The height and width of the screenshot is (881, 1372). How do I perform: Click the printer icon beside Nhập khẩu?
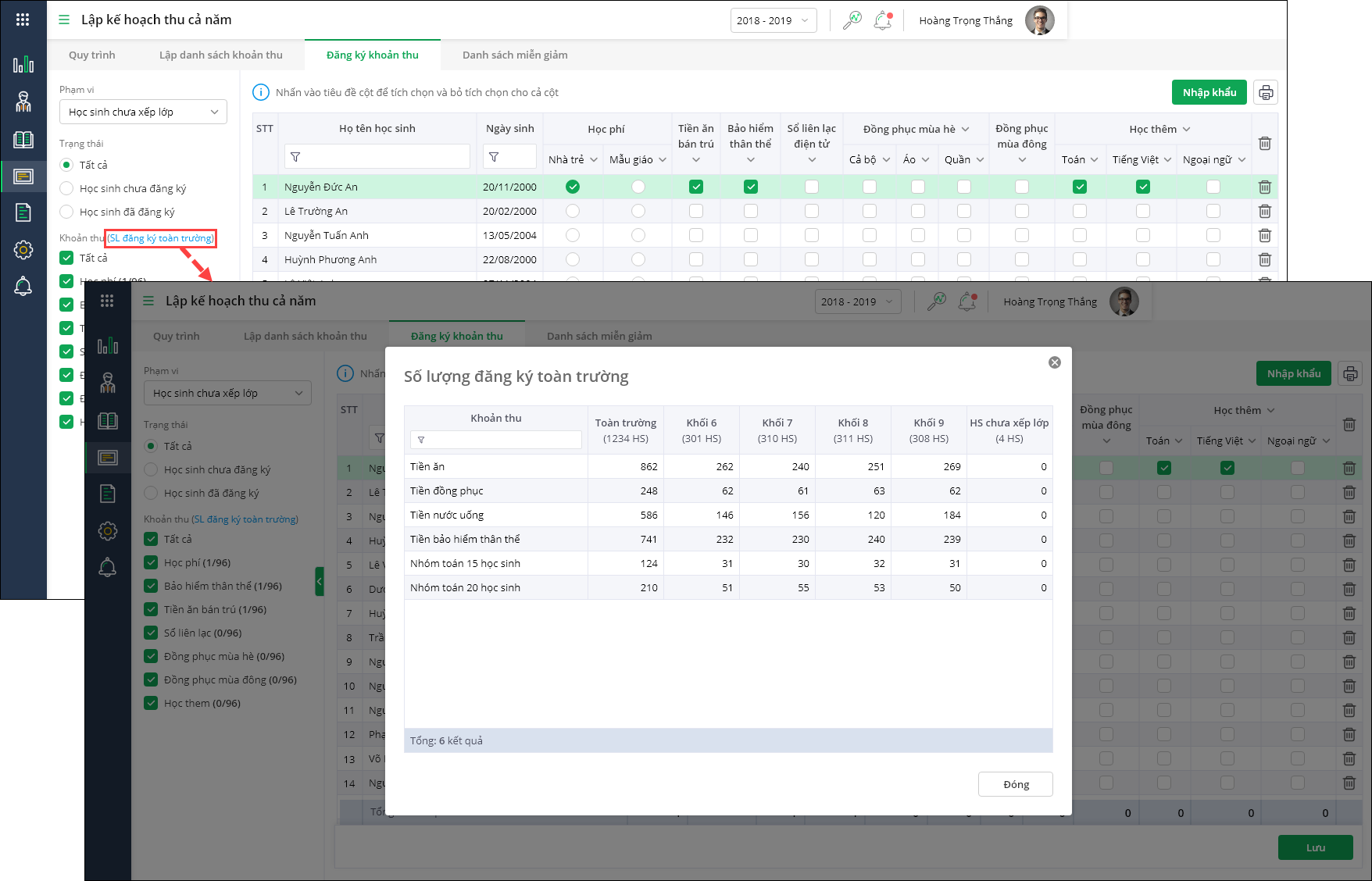pyautogui.click(x=1266, y=93)
